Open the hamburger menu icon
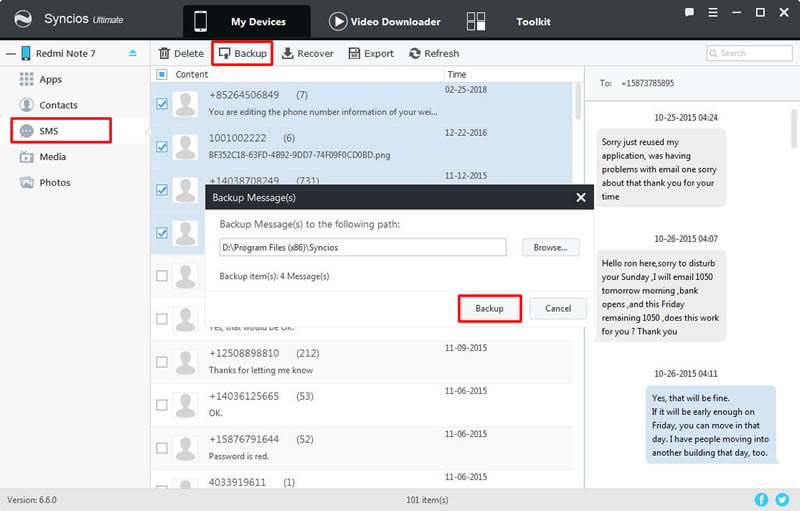The height and width of the screenshot is (511, 800). [713, 12]
